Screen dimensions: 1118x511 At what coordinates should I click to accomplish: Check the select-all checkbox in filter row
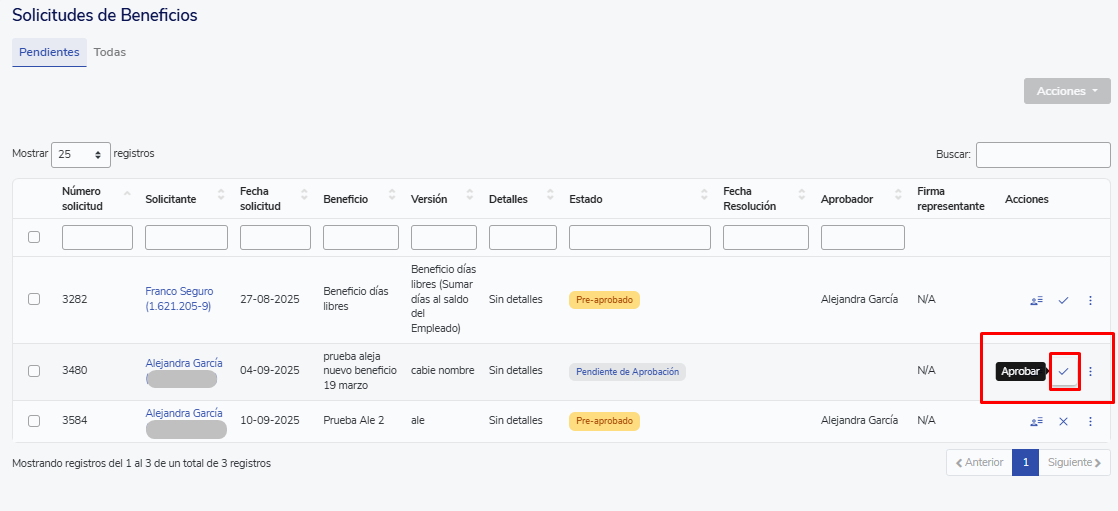34,237
